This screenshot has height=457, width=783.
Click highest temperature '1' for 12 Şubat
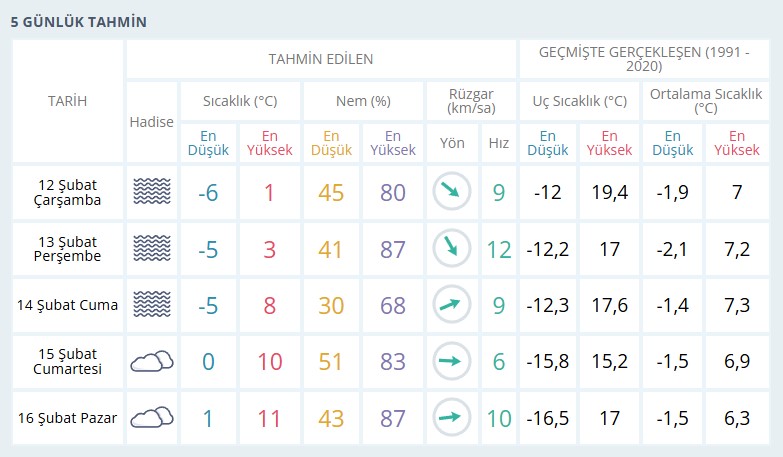(269, 193)
